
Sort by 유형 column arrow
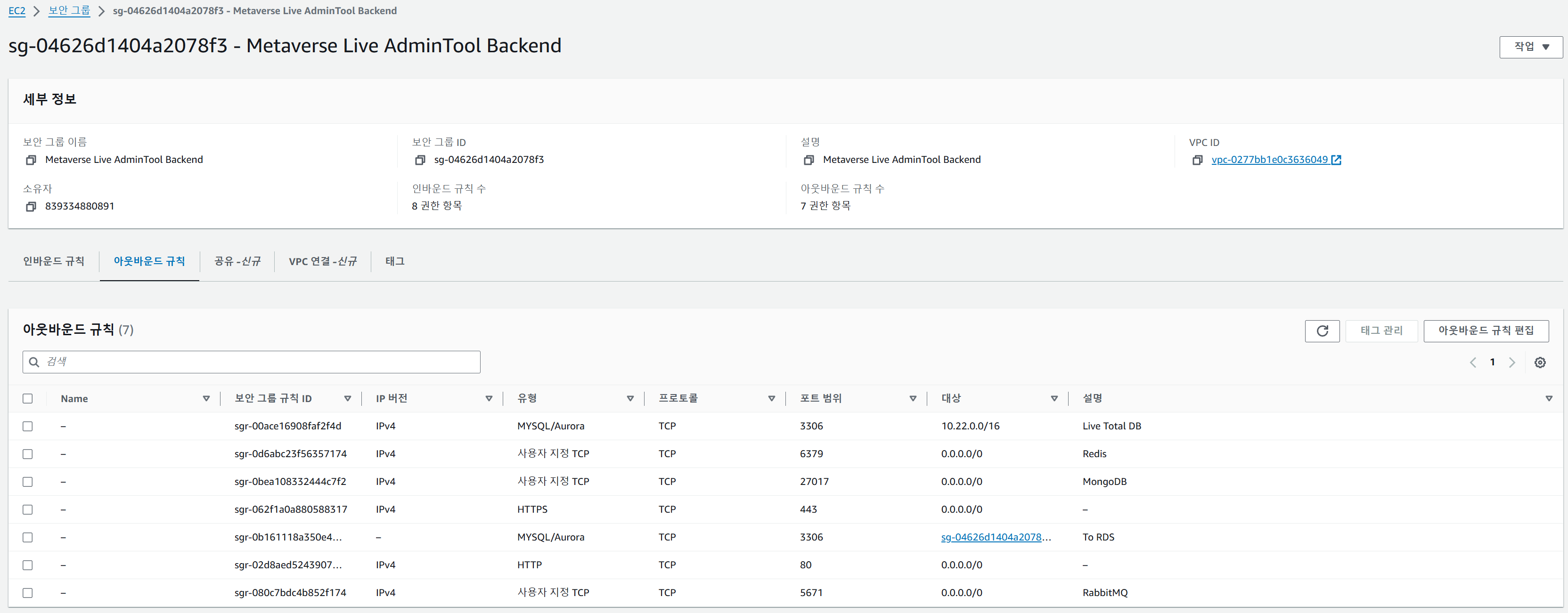coord(630,399)
